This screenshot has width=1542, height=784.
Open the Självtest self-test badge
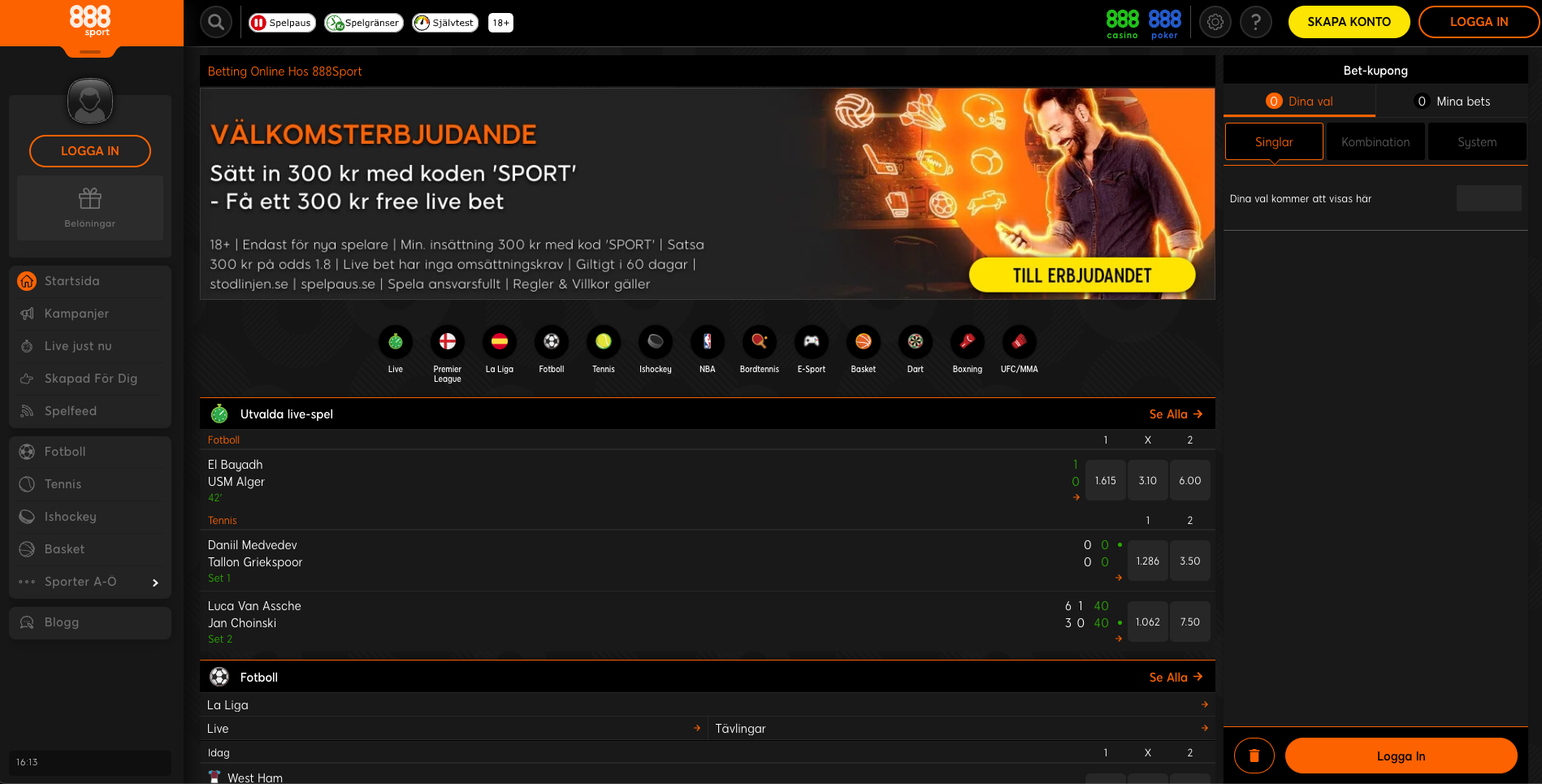(444, 23)
